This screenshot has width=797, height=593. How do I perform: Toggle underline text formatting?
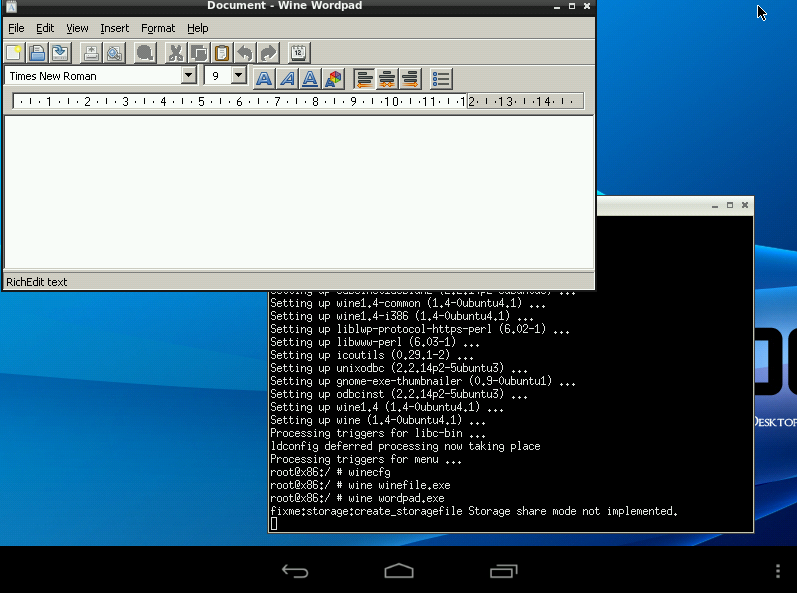[x=310, y=78]
